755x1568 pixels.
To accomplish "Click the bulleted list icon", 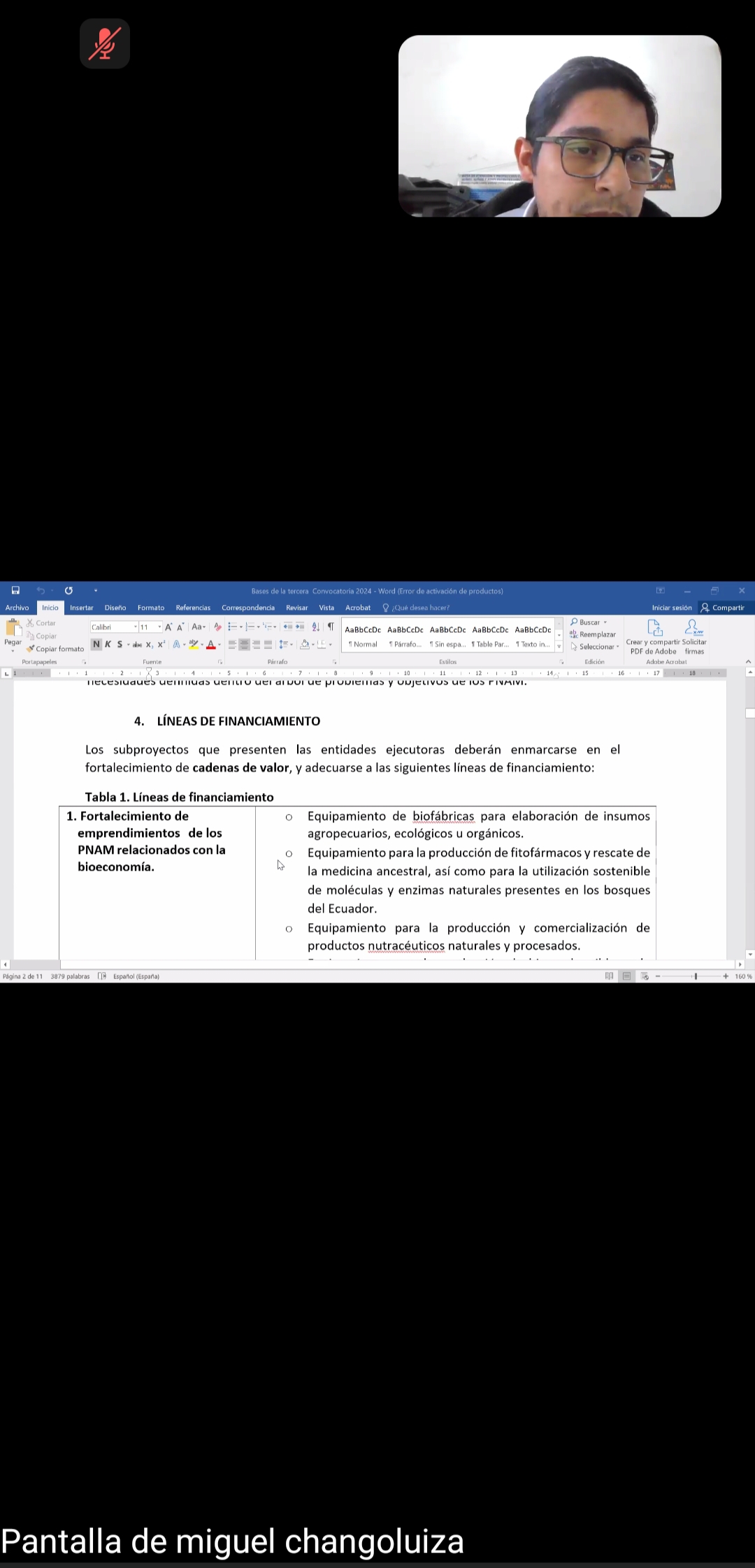I will pyautogui.click(x=232, y=627).
